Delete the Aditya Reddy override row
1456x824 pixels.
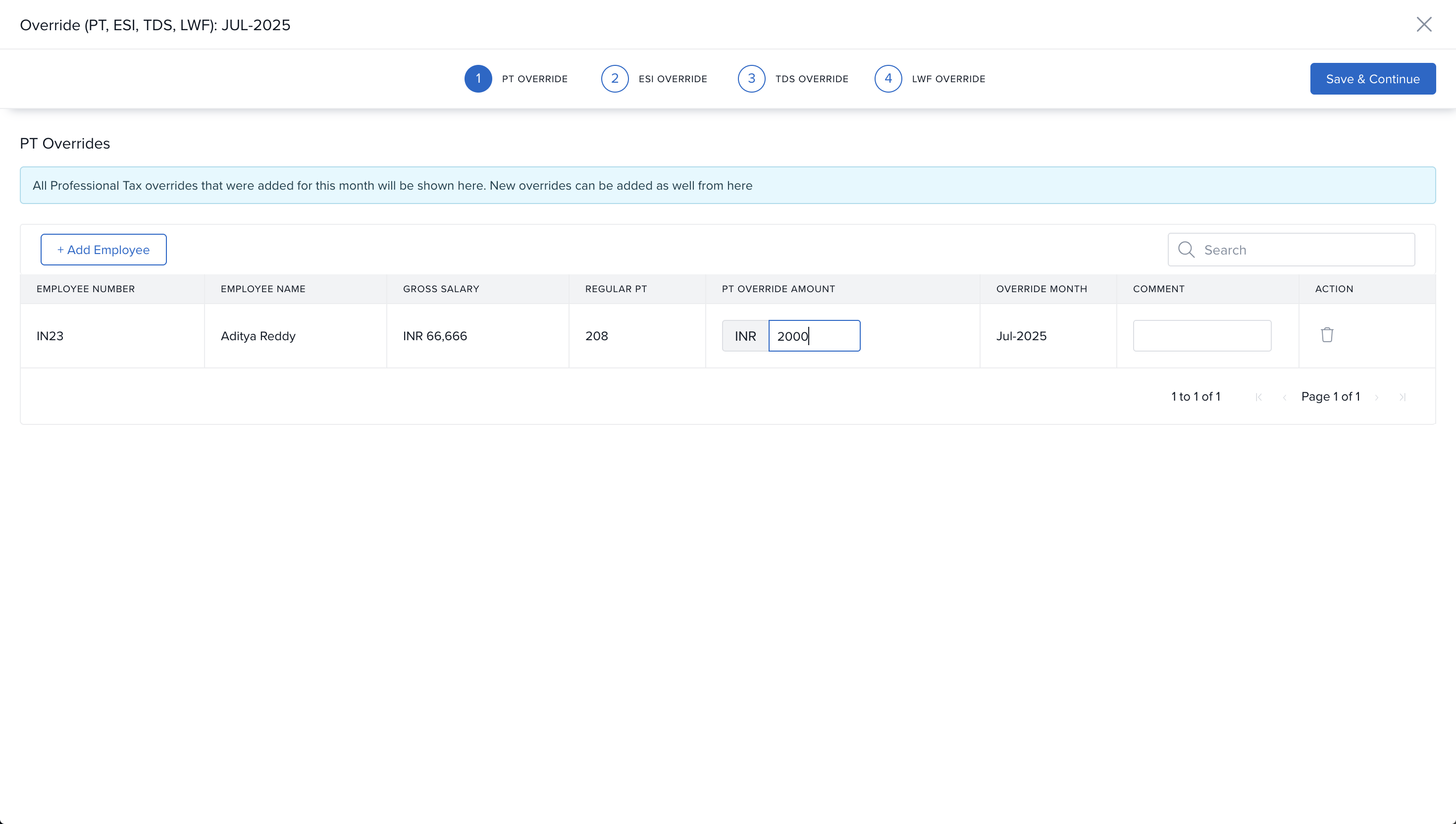1326,335
